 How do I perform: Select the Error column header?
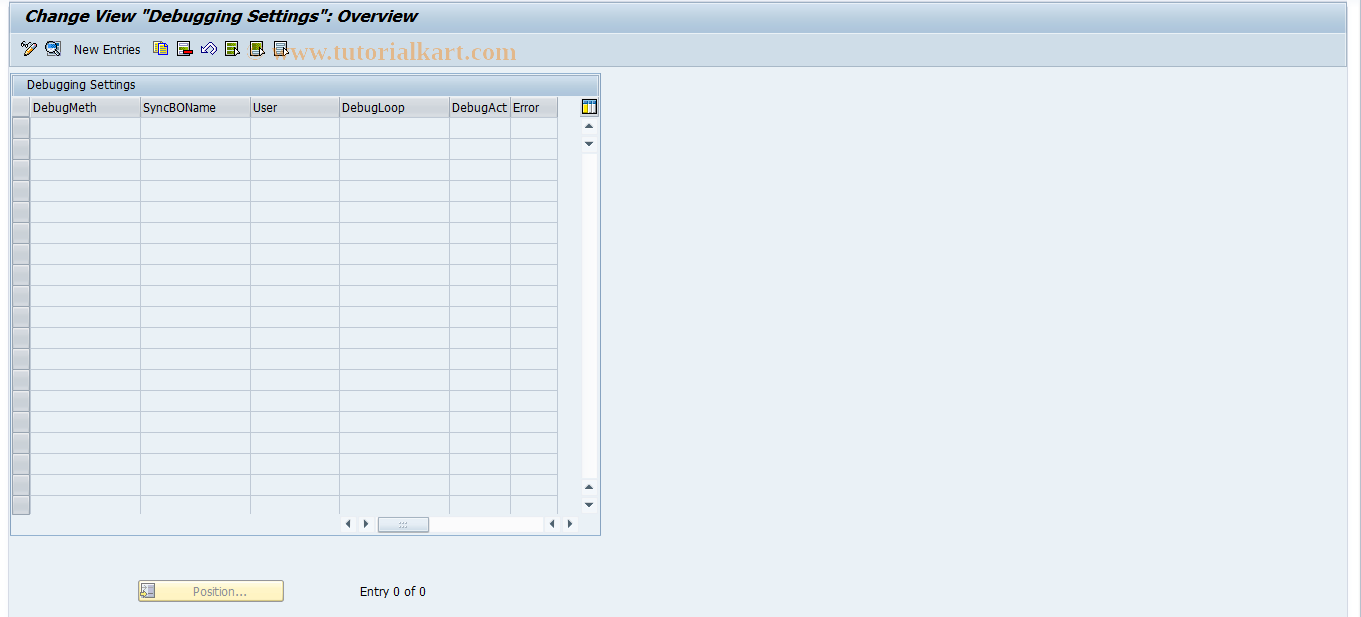[x=534, y=107]
